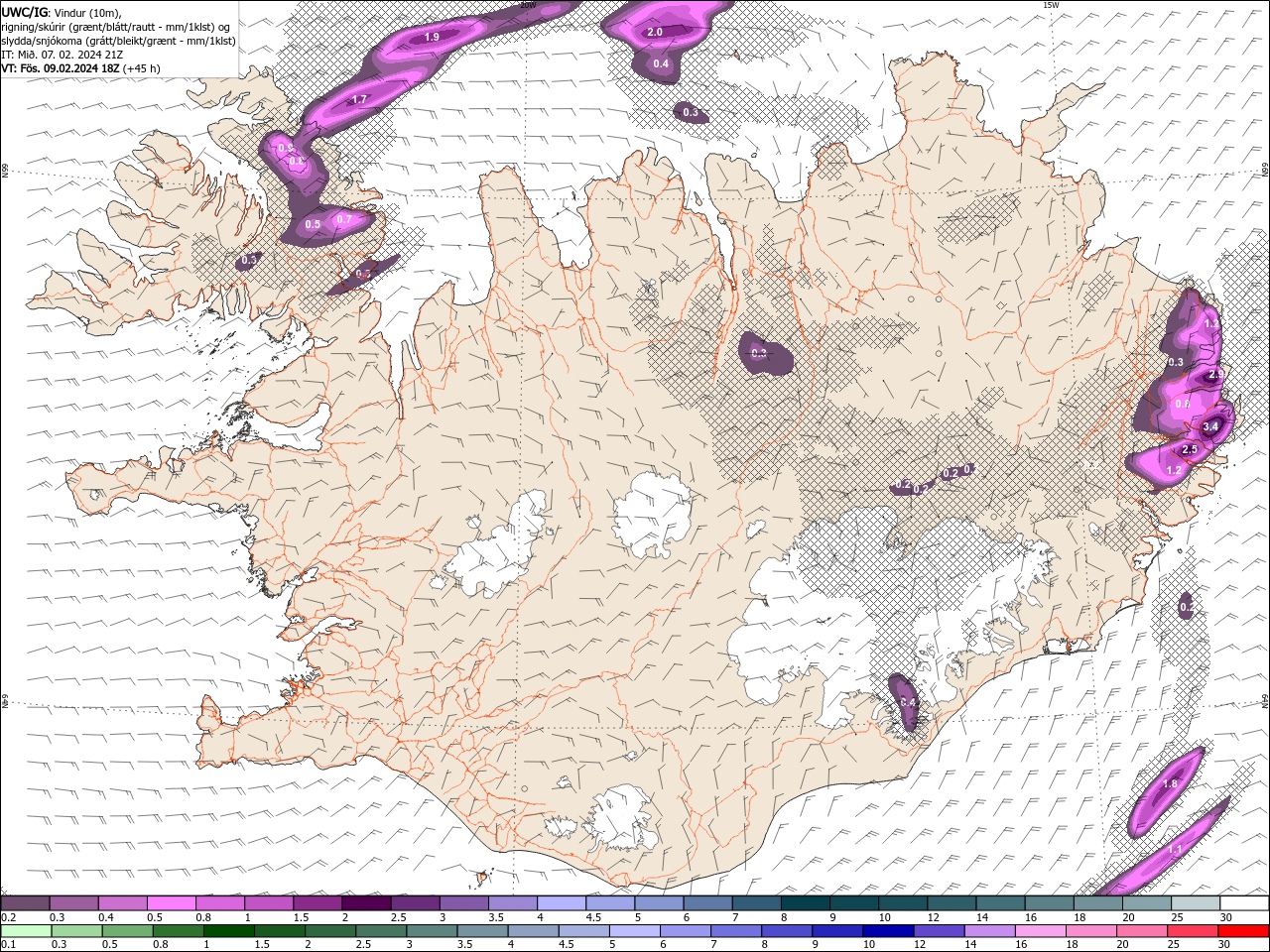1270x952 pixels.
Task: Click the 1.2 snowfall value in the east fjords
Action: (x=1174, y=470)
